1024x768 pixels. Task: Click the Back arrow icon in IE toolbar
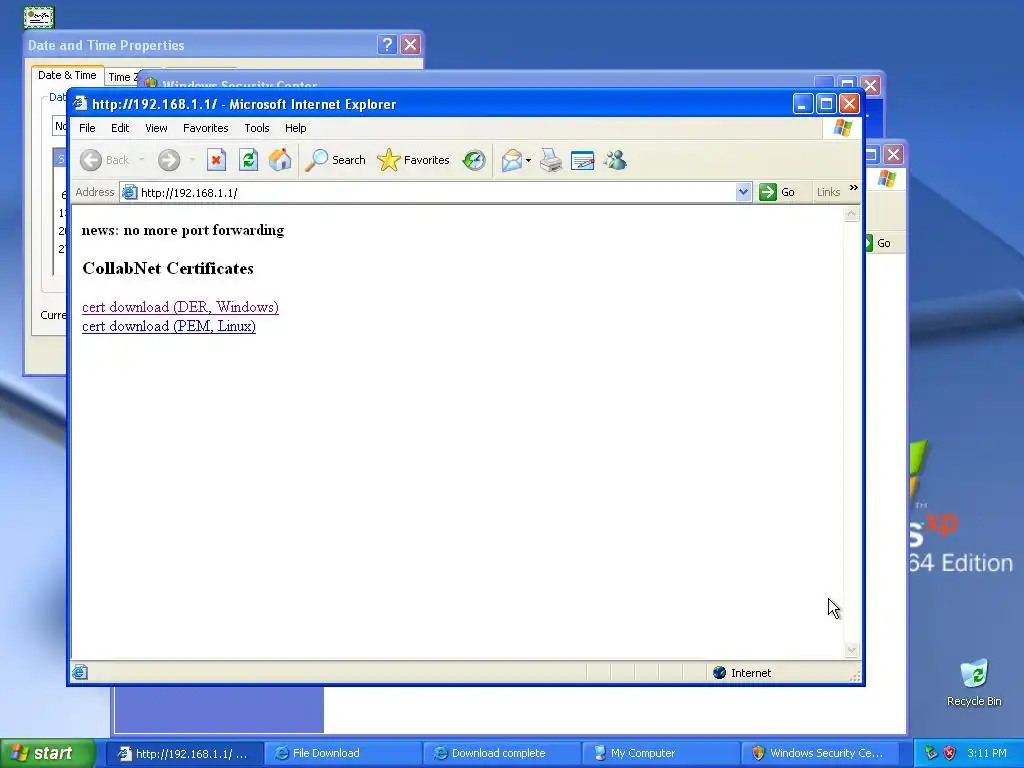(91, 160)
